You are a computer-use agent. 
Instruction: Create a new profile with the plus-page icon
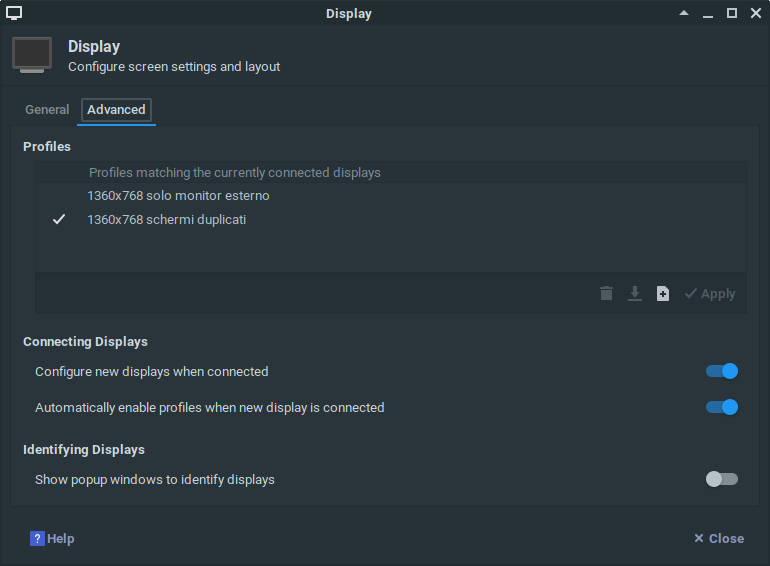[662, 293]
